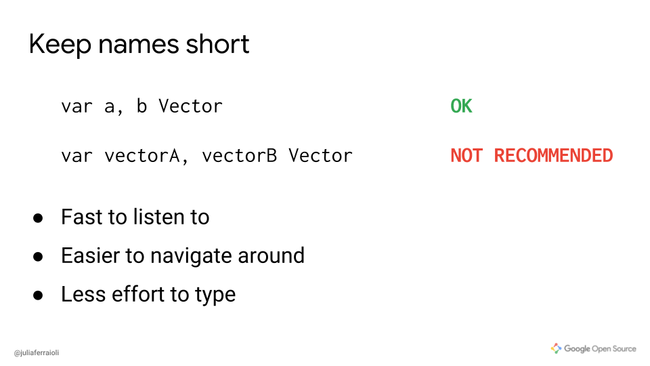
Task: Click the 'Google Open Source' text
Action: pyautogui.click(x=600, y=349)
